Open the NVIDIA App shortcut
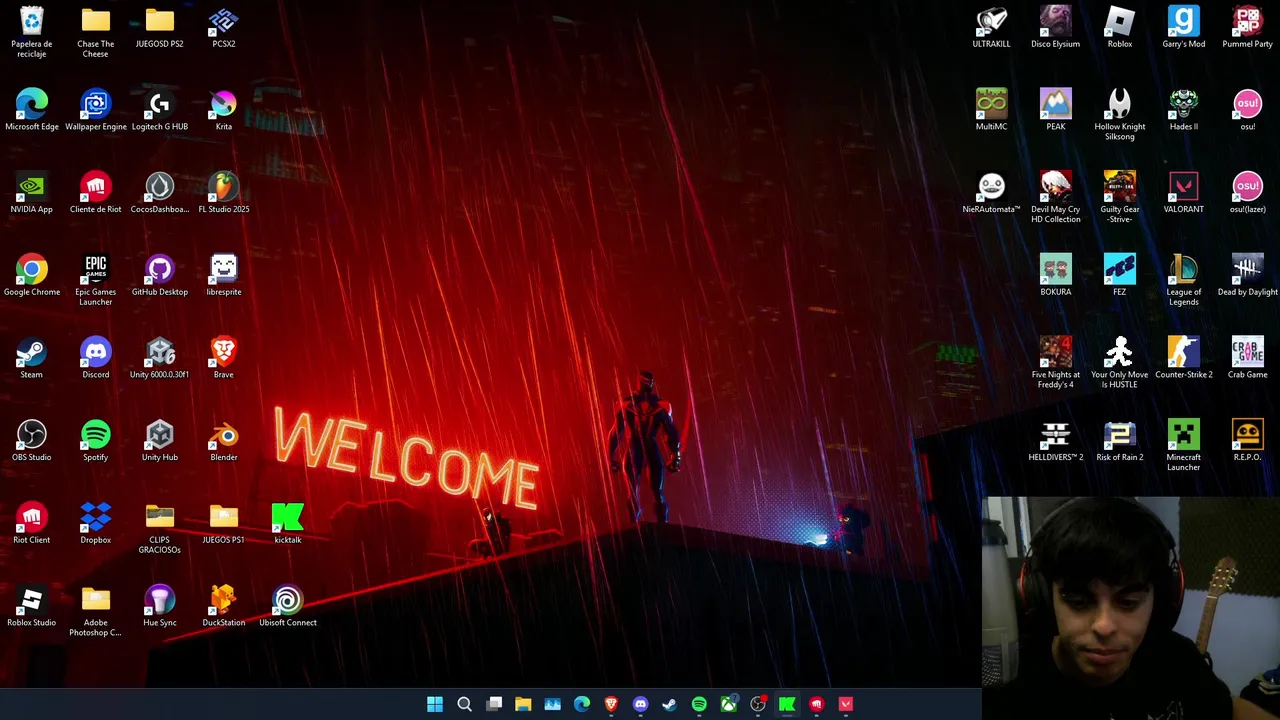The image size is (1280, 720). click(x=32, y=193)
